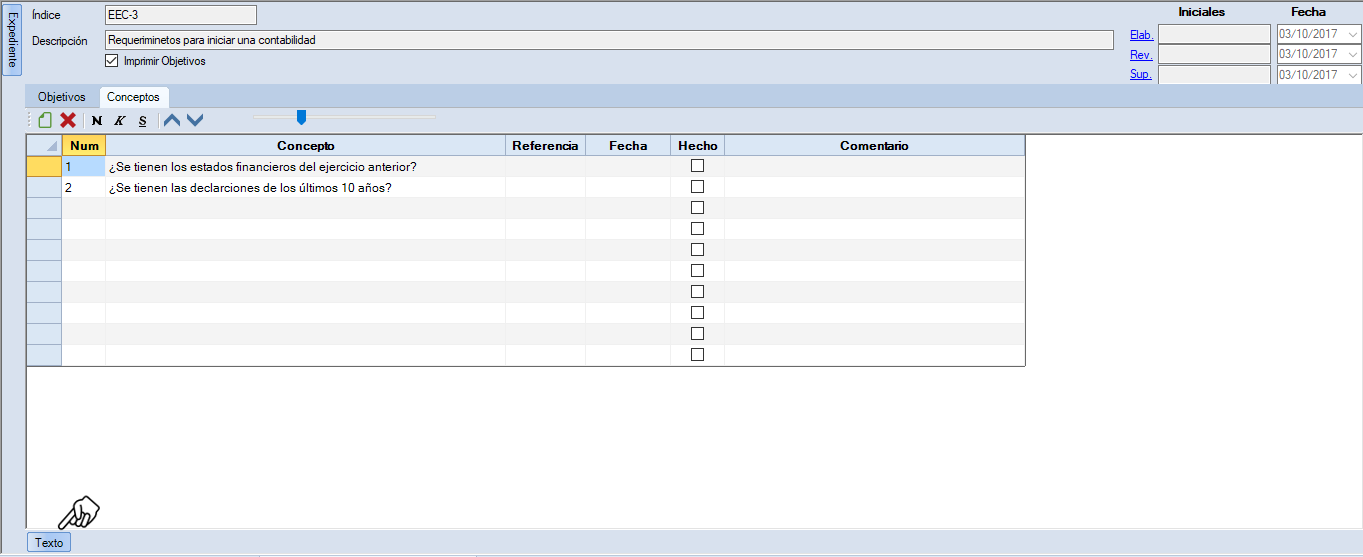Screen dimensions: 1363x557
Task: Open the Rev. date dropdown
Action: click(x=1353, y=55)
